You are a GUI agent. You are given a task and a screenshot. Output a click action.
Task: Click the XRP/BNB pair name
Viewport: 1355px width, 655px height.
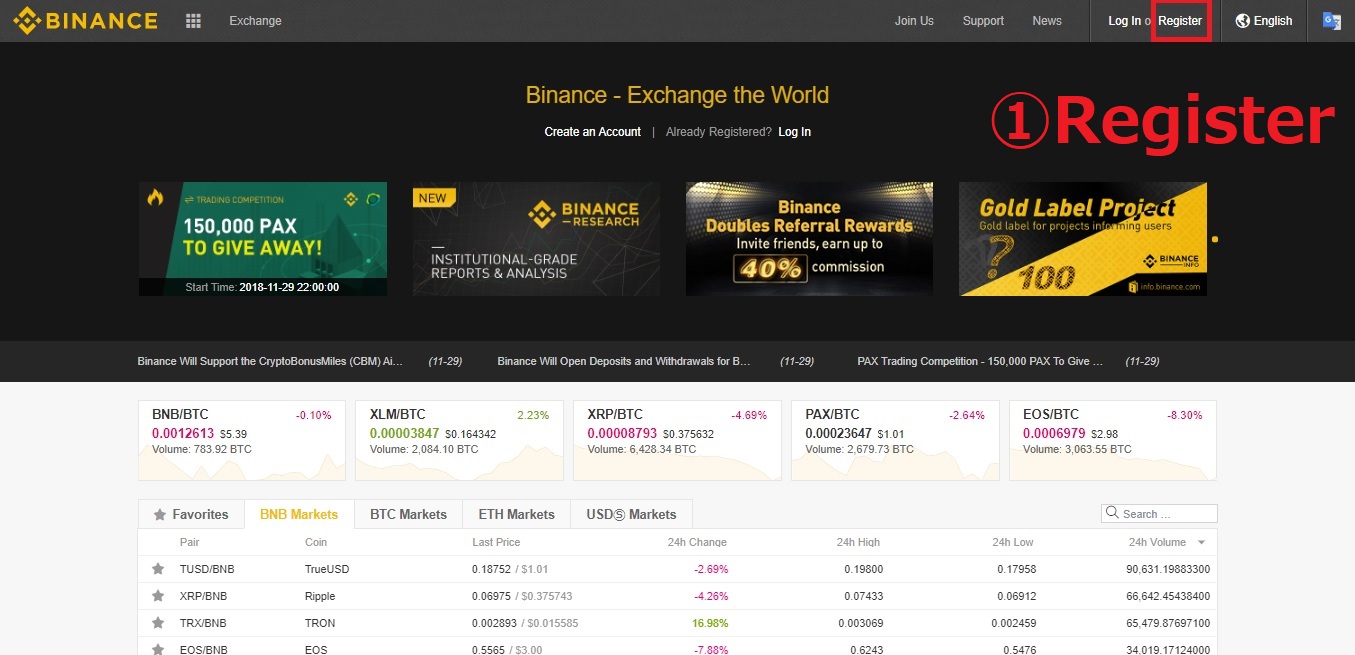pos(203,596)
